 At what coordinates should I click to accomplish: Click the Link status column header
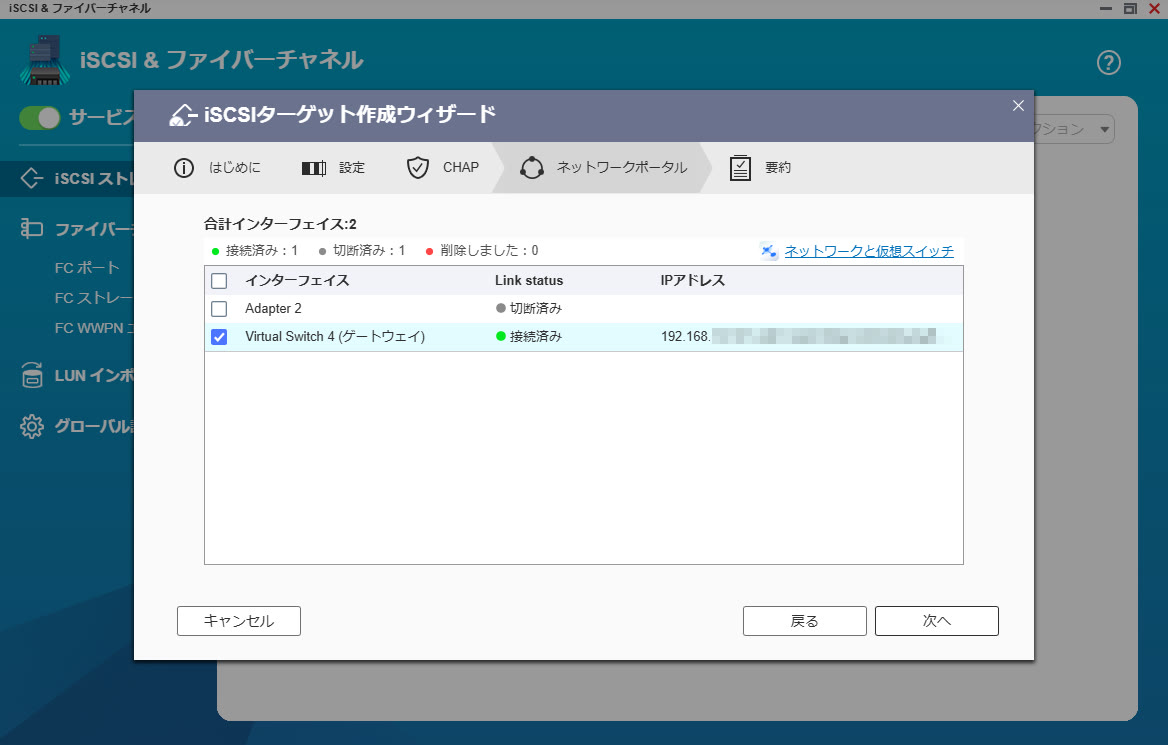529,281
